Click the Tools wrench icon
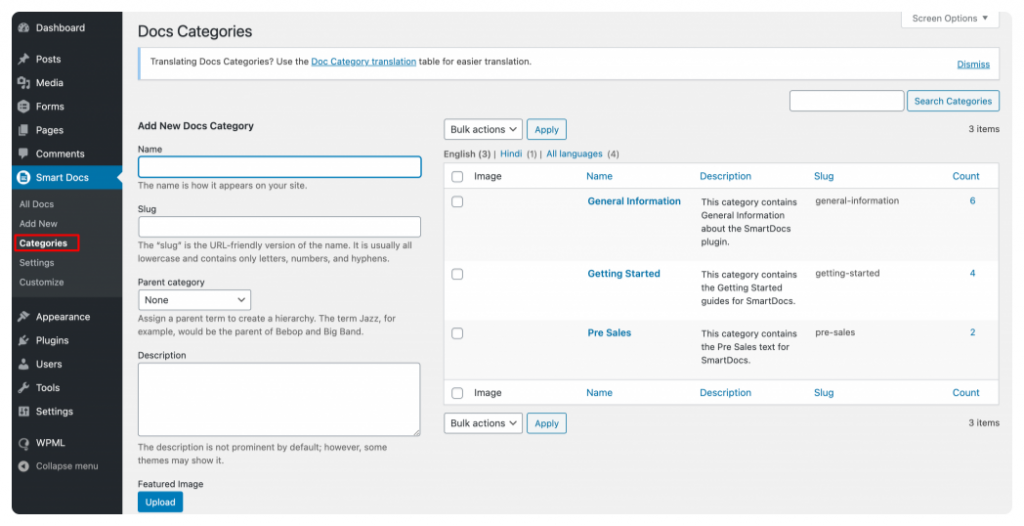Screen dimensions: 1024x526 click(x=24, y=387)
